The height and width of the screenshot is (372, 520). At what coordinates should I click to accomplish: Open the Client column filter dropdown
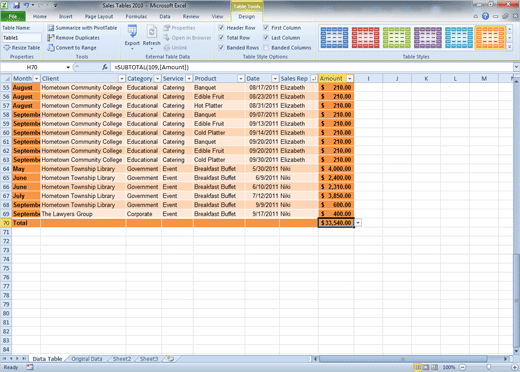coord(122,79)
